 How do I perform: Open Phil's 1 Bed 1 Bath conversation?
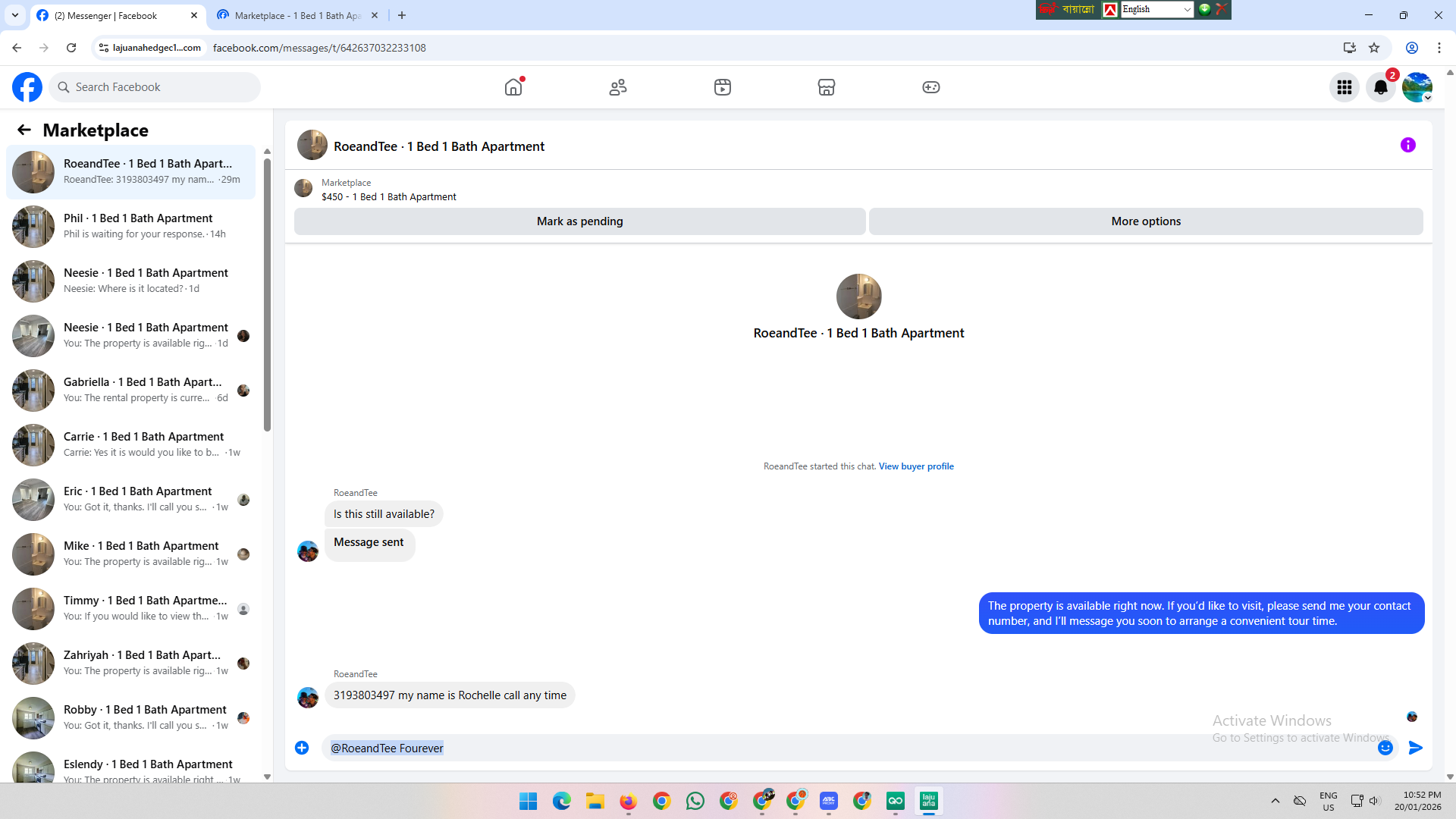pos(131,227)
